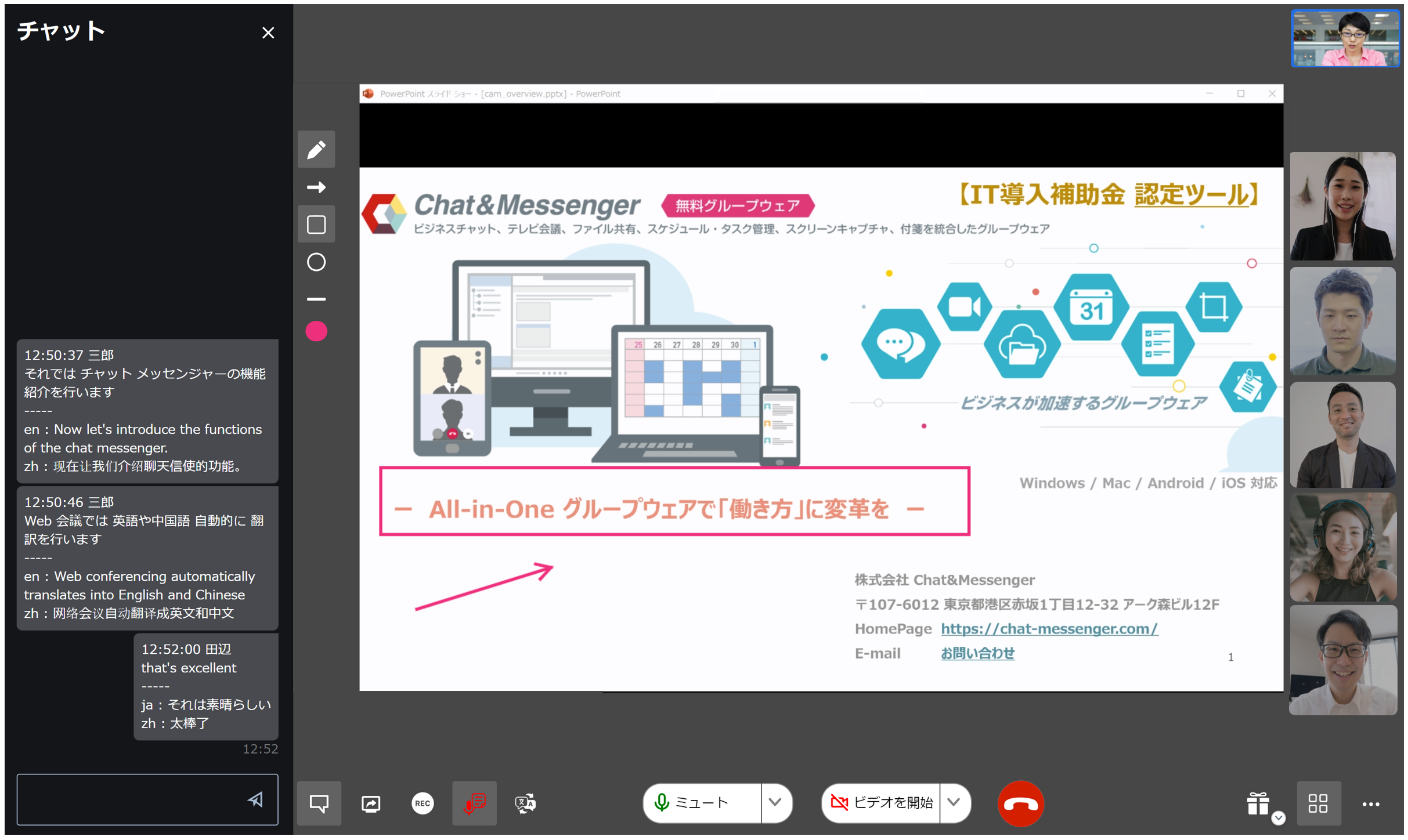Select the line thickness tool
The width and height of the screenshot is (1408, 840).
pos(316,299)
